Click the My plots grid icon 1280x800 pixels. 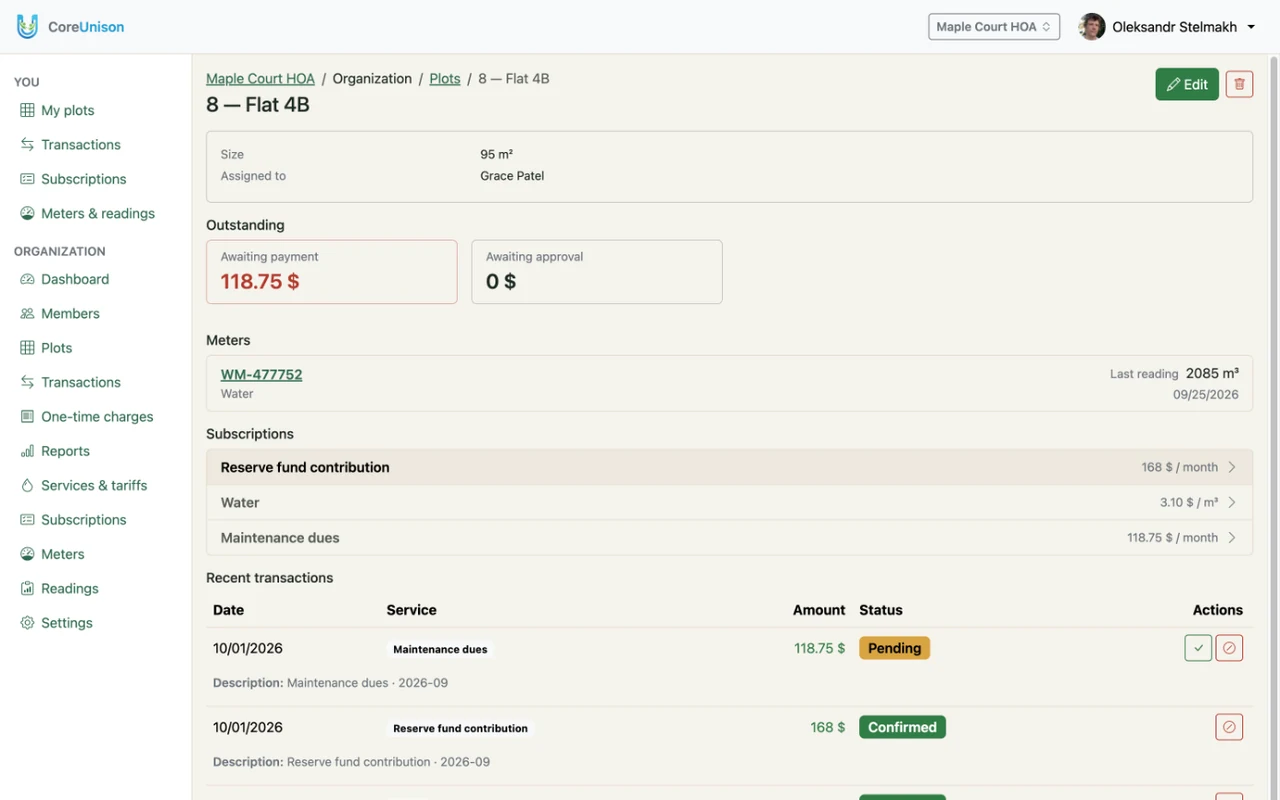click(x=27, y=110)
